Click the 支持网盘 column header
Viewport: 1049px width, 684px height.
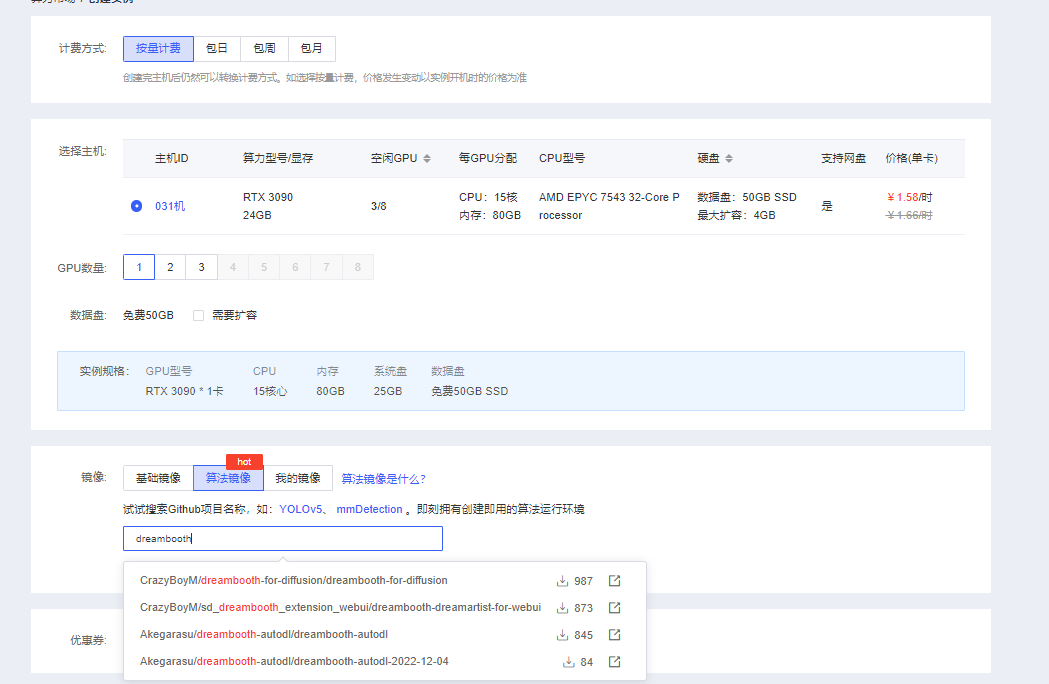(844, 159)
